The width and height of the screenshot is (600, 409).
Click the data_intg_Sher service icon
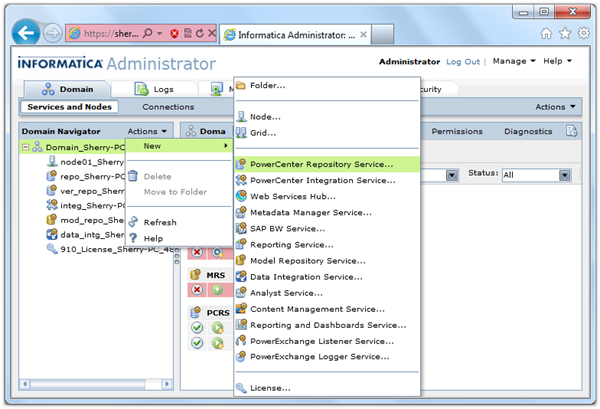52,234
